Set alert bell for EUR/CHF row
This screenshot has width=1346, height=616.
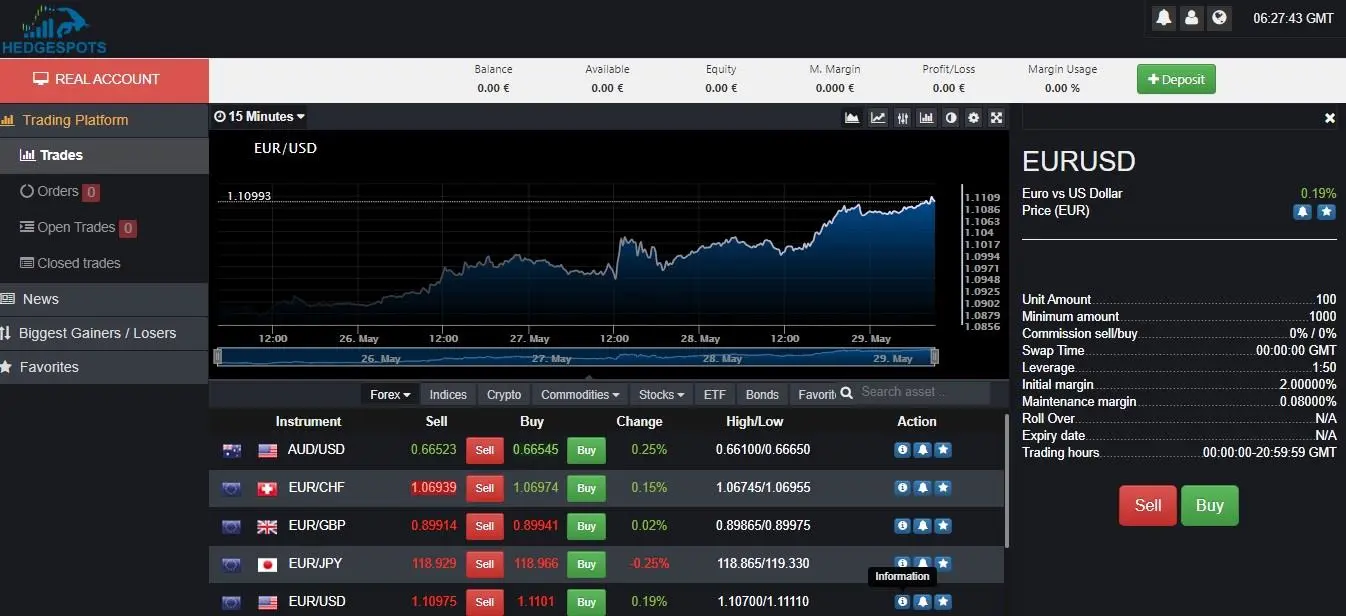click(x=923, y=488)
